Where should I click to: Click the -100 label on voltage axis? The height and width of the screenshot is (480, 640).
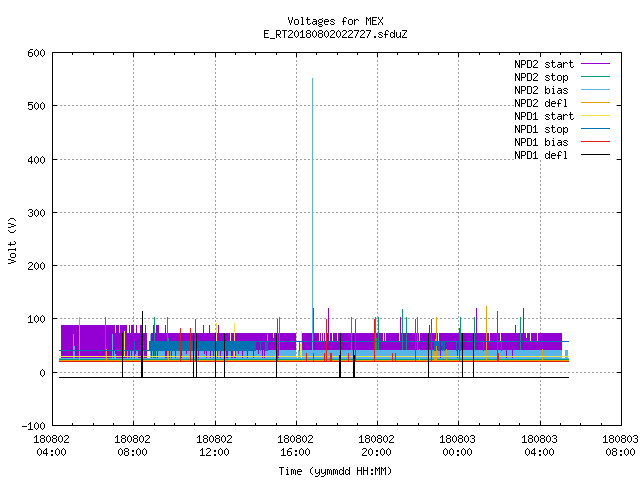(x=33, y=426)
